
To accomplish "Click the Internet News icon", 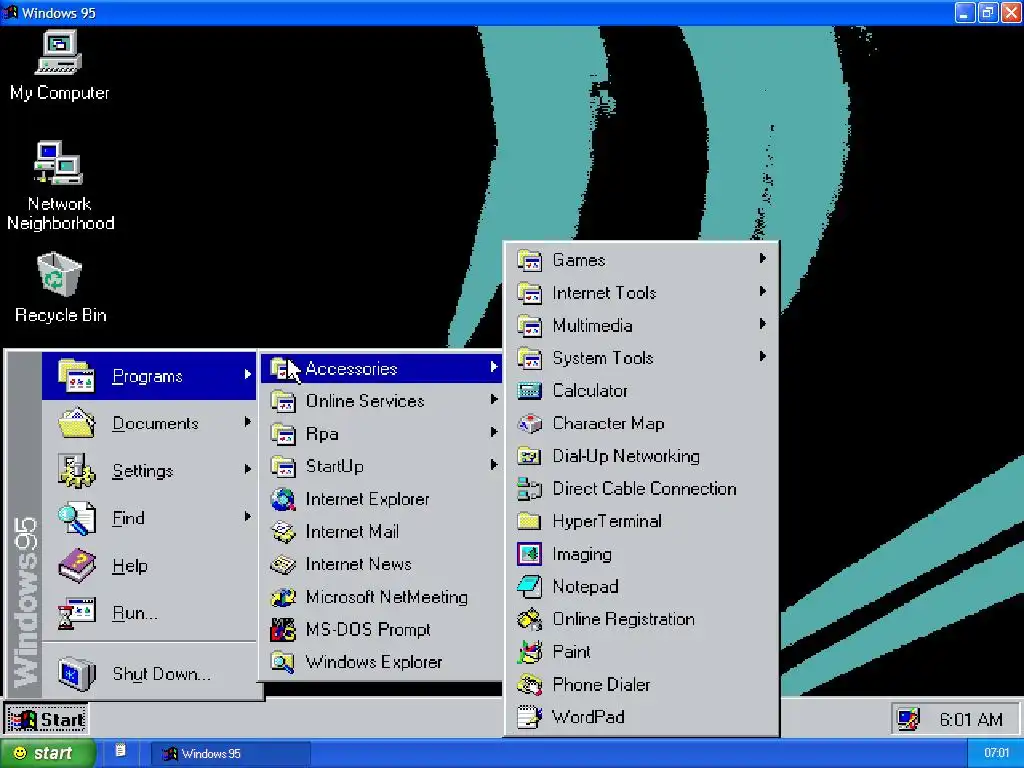I will pos(283,564).
